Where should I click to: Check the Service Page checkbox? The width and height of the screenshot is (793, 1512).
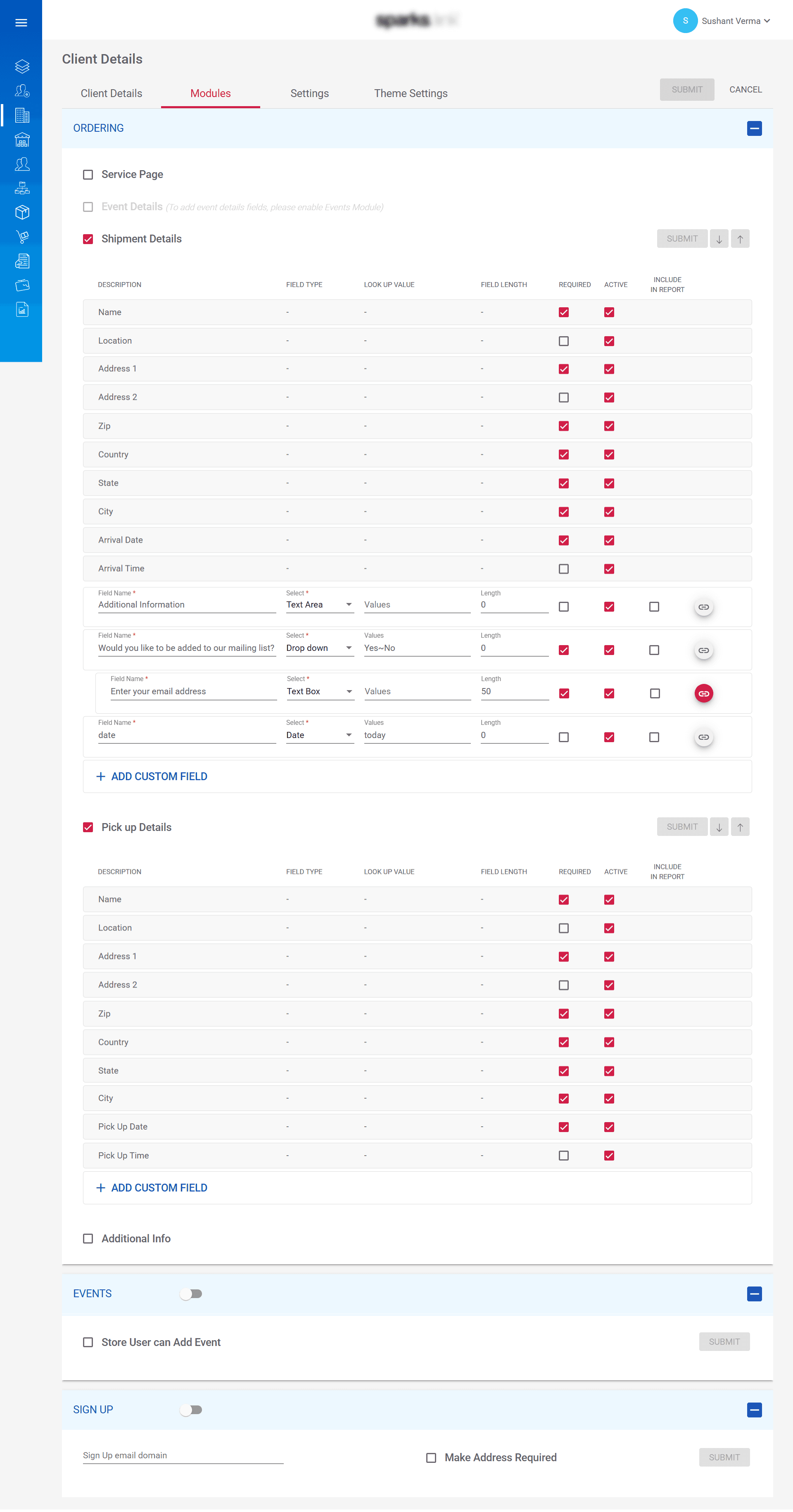click(x=88, y=174)
